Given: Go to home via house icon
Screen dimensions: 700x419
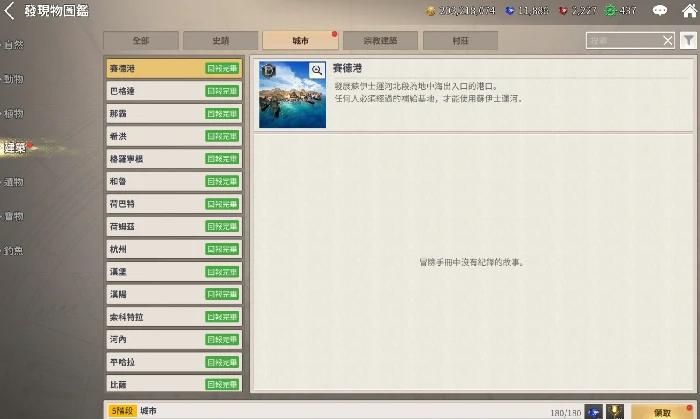Looking at the screenshot, I should [x=686, y=11].
